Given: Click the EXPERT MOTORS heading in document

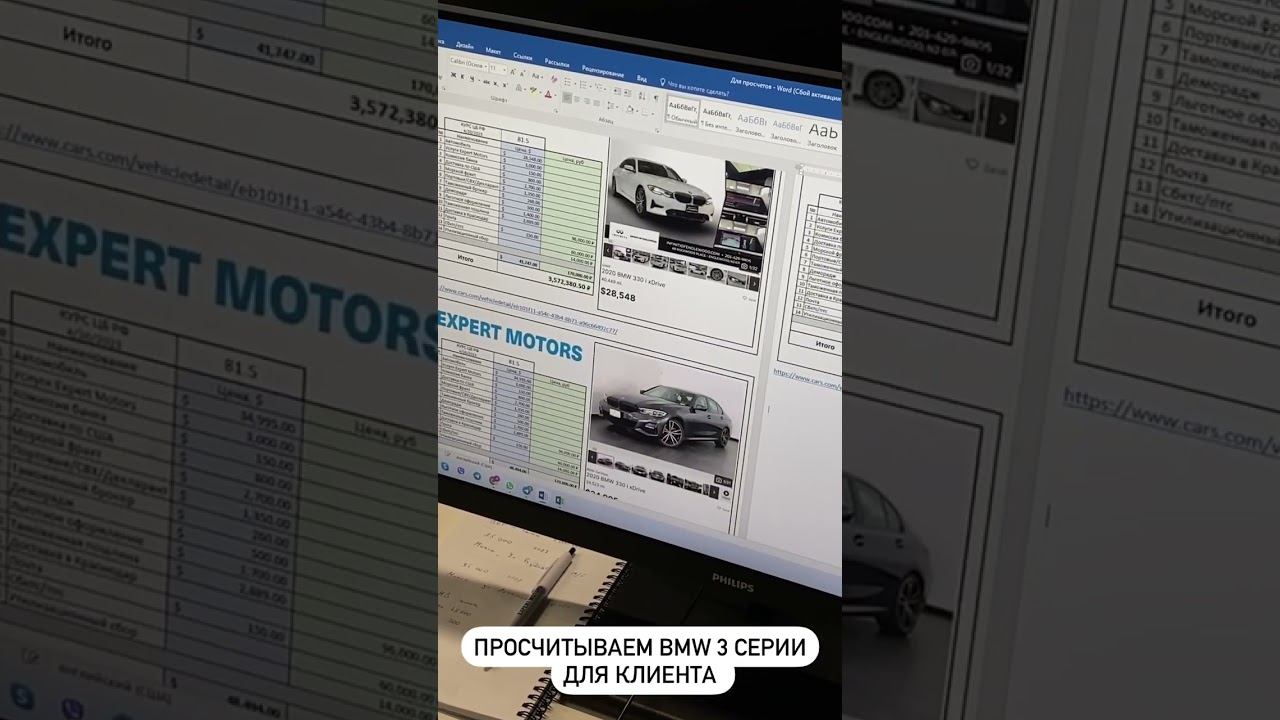Looking at the screenshot, I should pyautogui.click(x=510, y=338).
